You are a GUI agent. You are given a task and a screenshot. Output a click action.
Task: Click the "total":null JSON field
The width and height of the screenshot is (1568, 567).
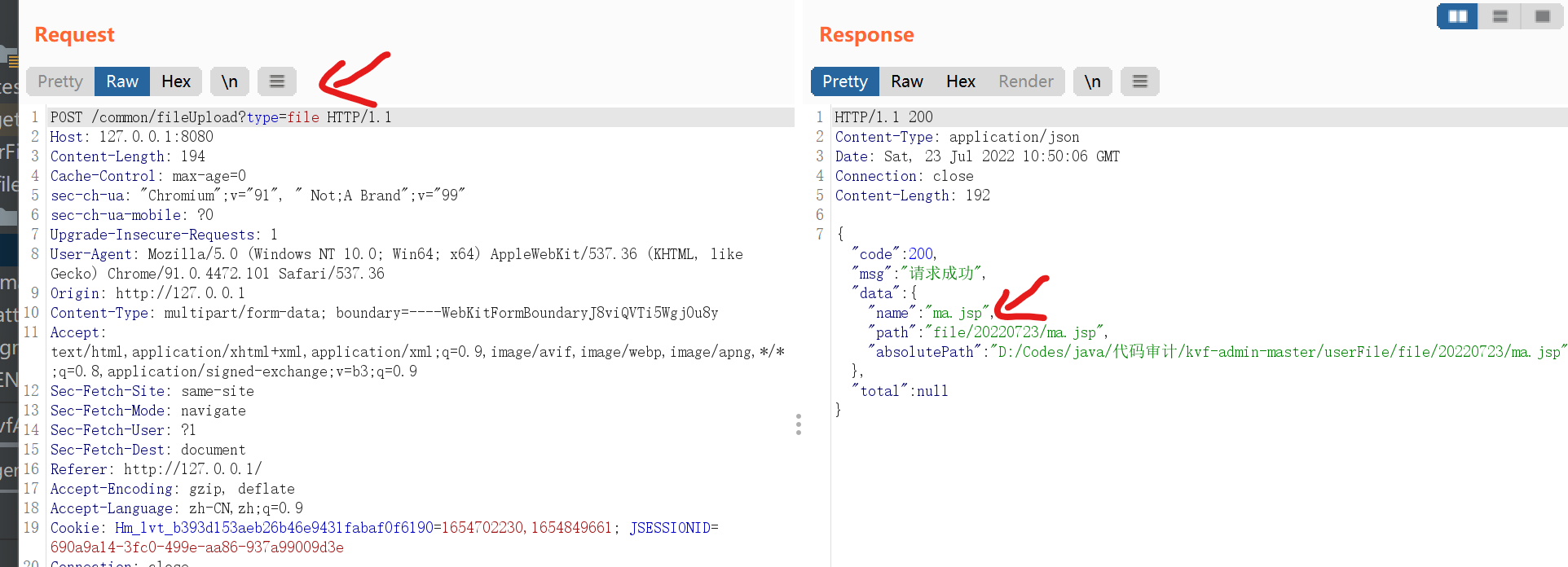900,391
